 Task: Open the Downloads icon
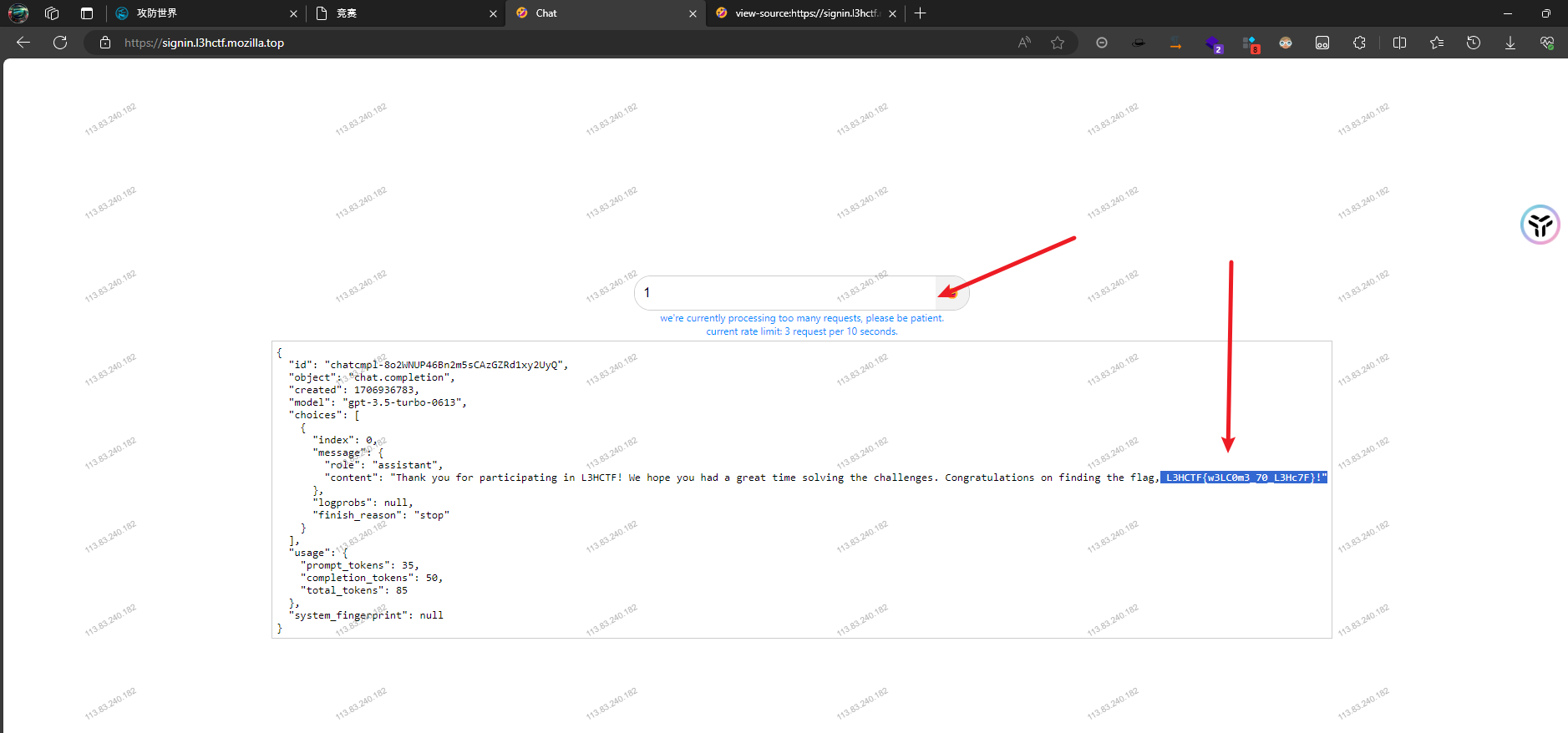1510,43
